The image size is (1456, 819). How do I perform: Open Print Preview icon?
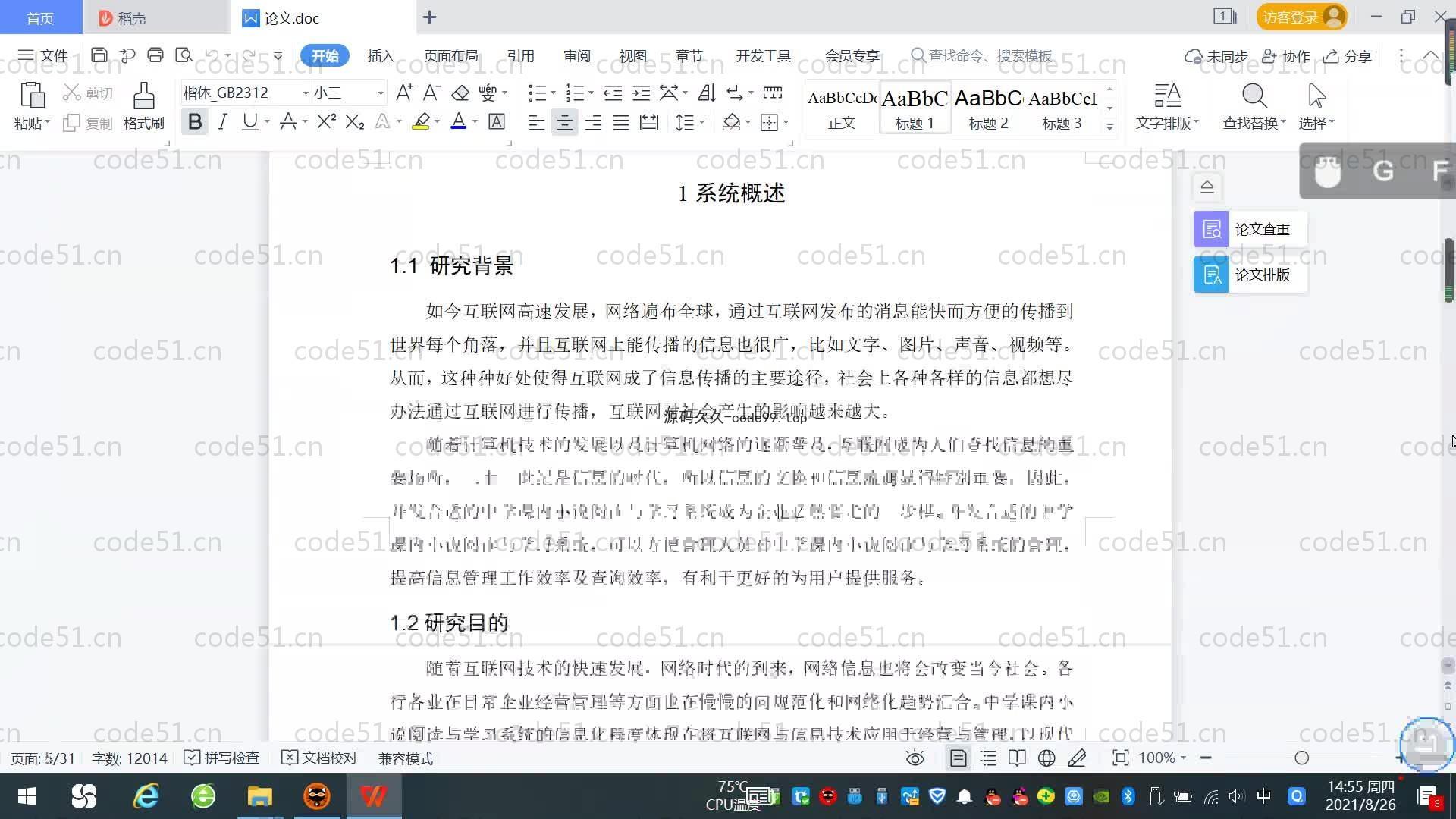coord(184,55)
